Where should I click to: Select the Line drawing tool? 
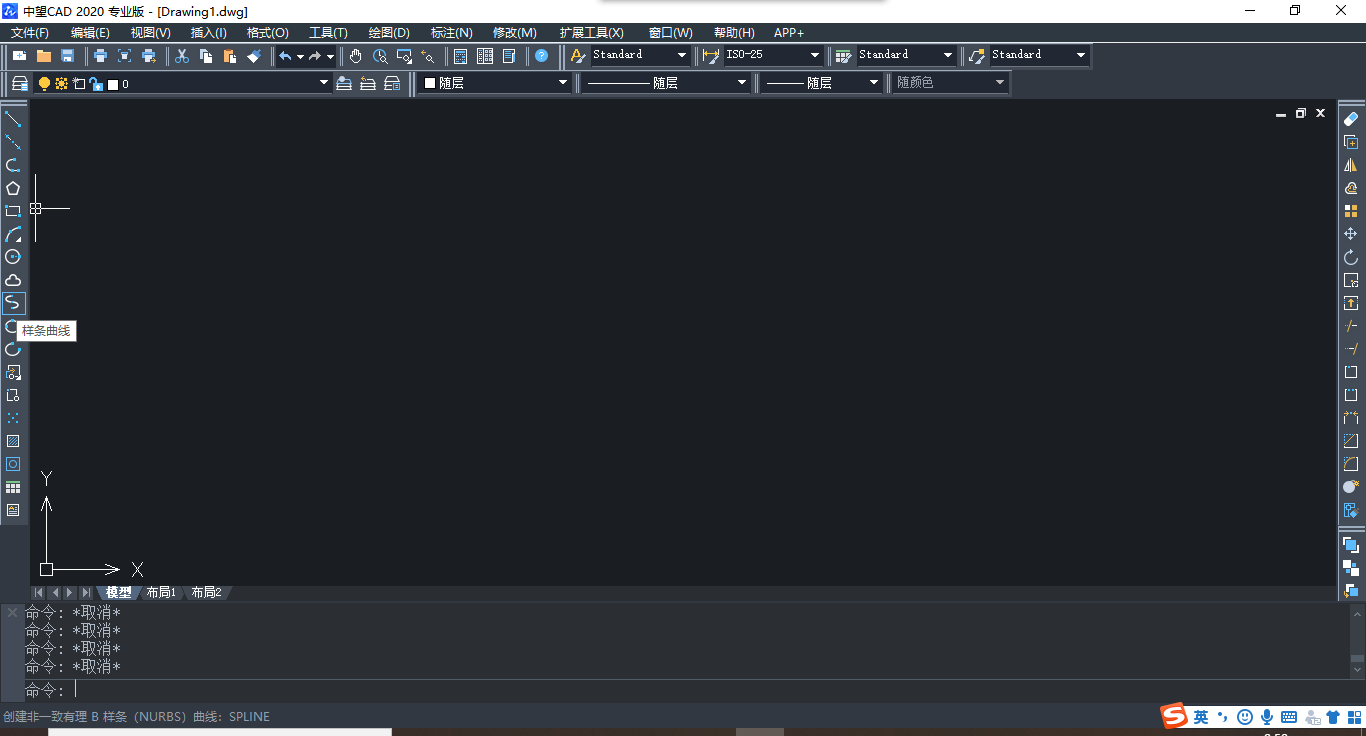[13, 119]
